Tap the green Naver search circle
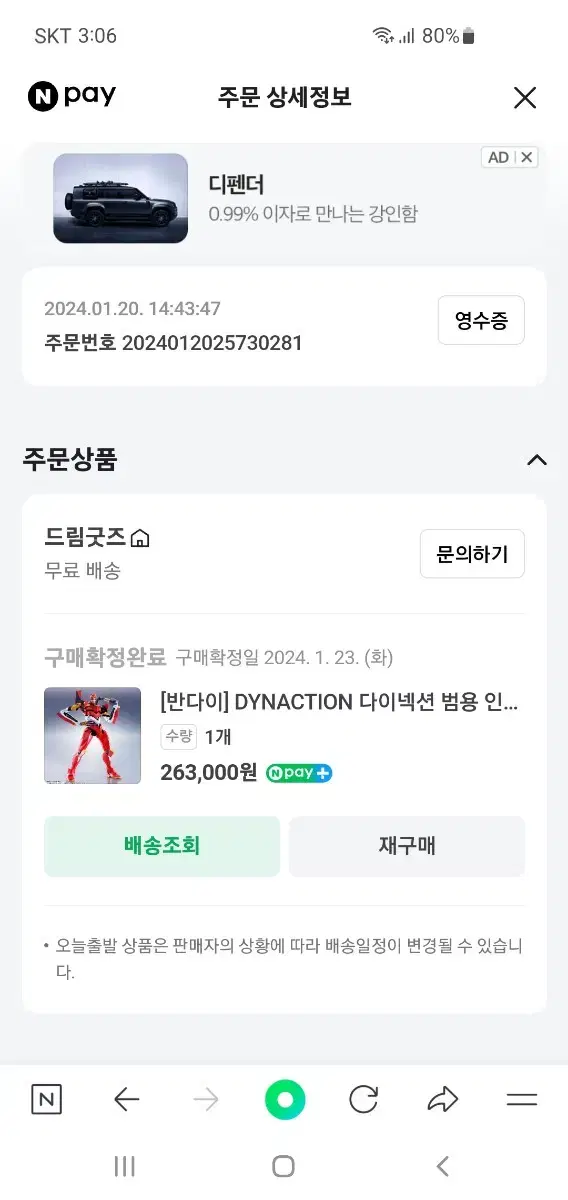The height and width of the screenshot is (1200, 568). tap(285, 1101)
